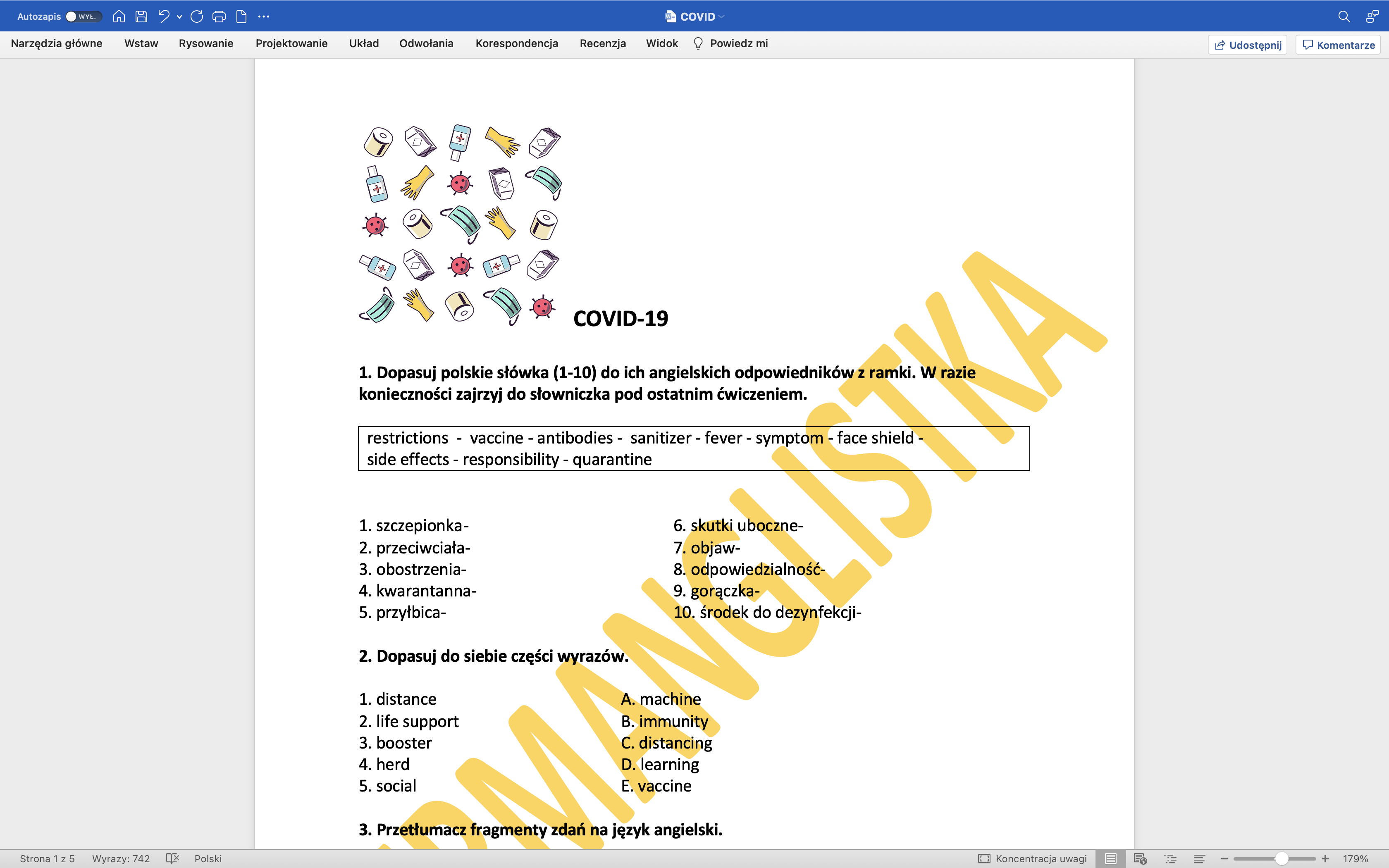Toggle the Autozapis switch

(x=83, y=17)
